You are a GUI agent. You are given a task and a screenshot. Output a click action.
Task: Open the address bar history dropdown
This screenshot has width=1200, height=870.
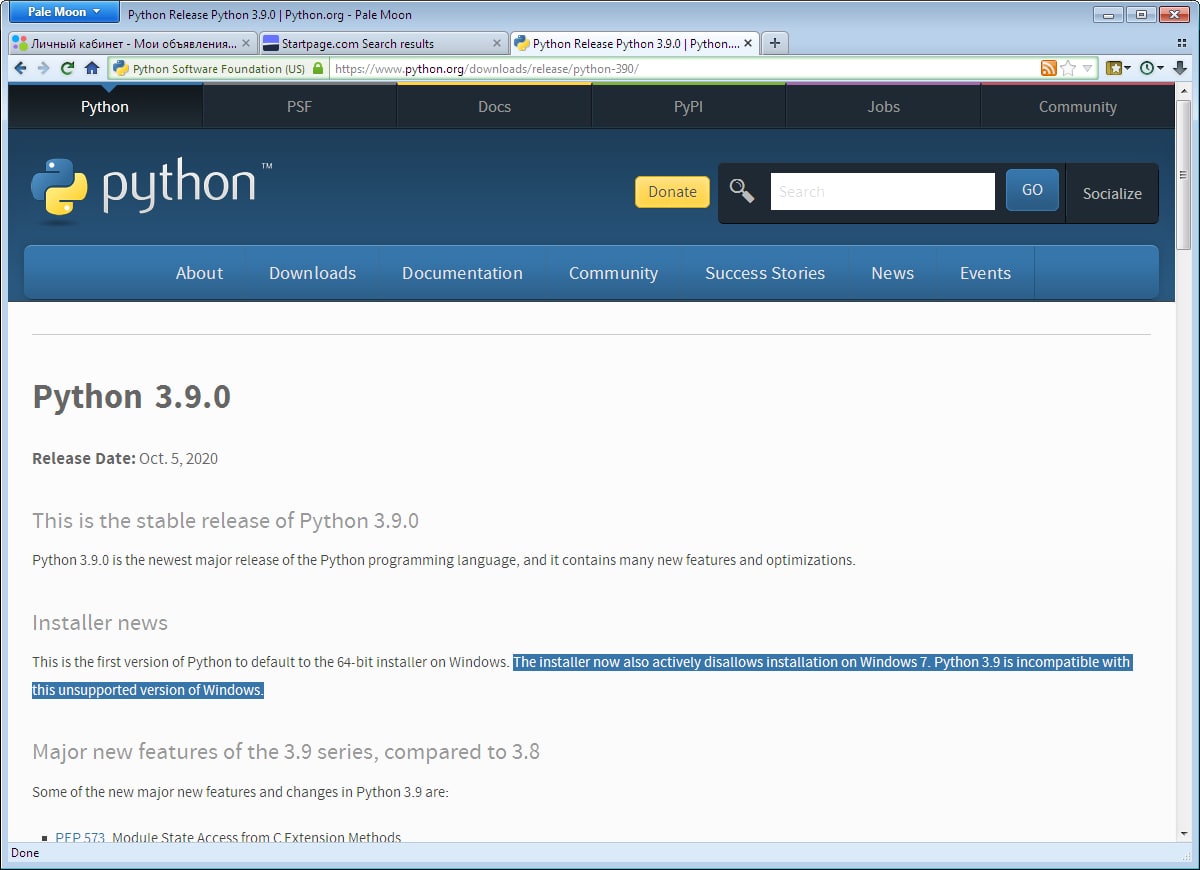(x=1088, y=69)
